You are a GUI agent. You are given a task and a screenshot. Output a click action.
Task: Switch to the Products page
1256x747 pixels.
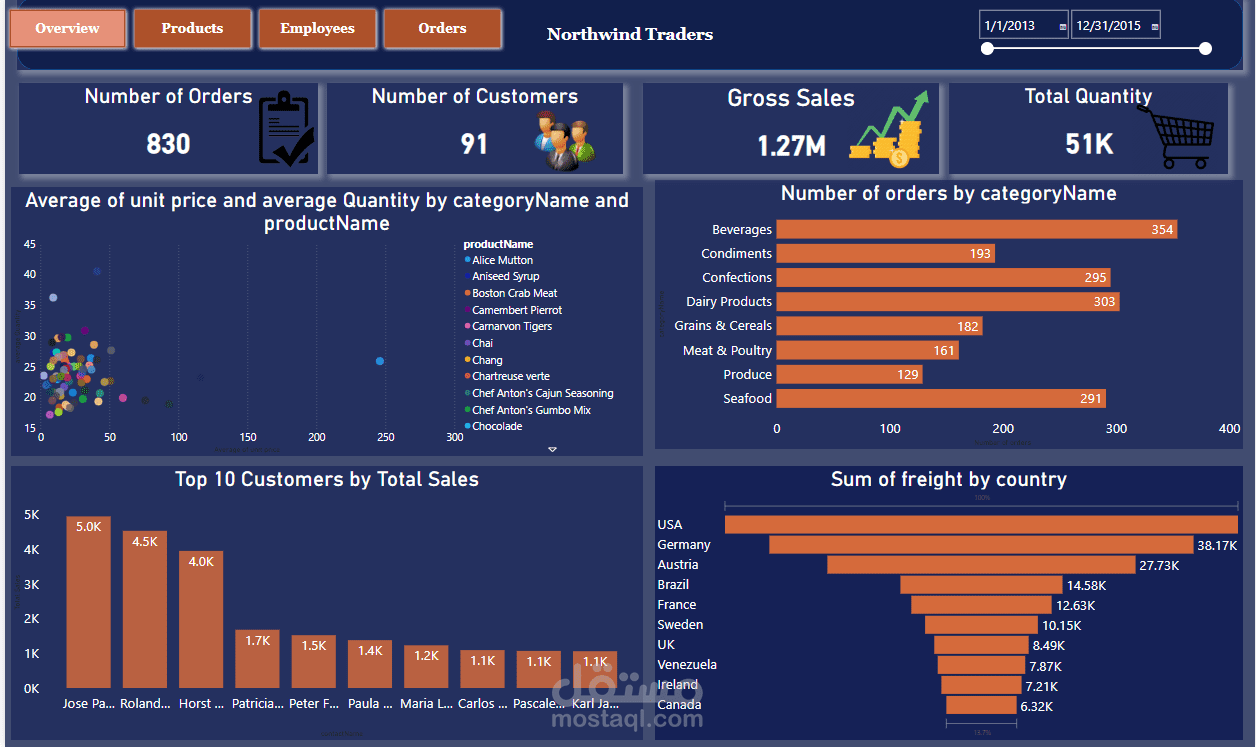[x=192, y=28]
